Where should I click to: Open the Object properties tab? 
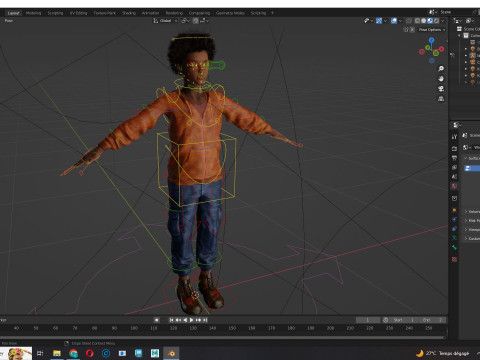click(454, 210)
